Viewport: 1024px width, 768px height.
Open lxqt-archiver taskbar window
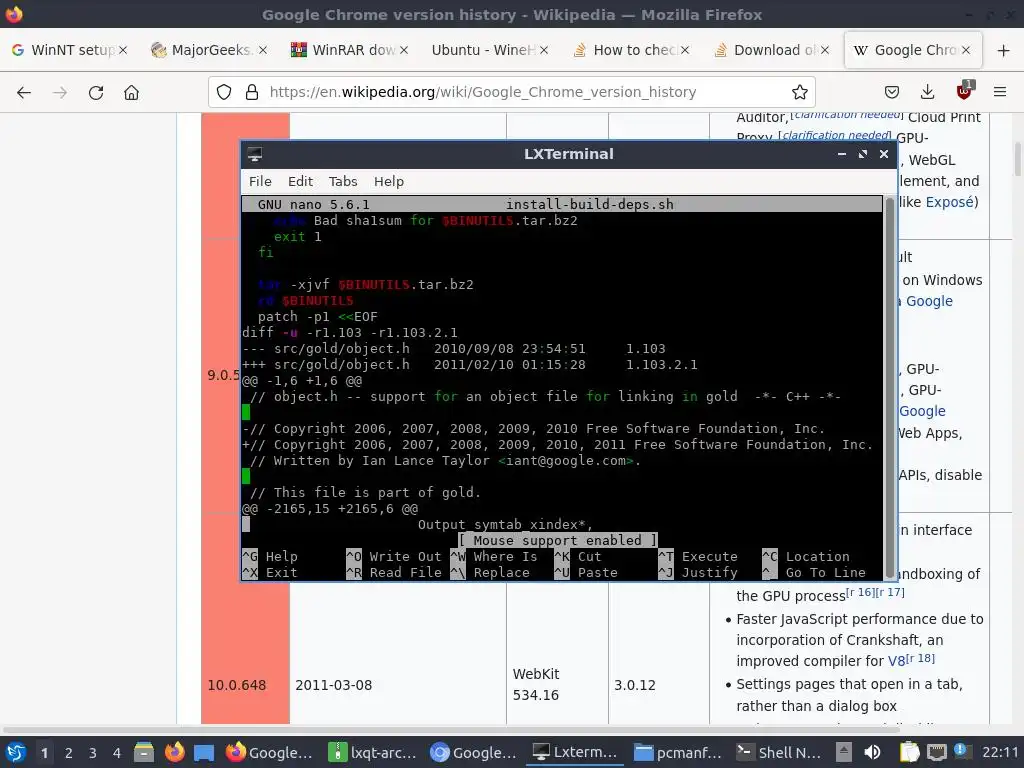pyautogui.click(x=372, y=752)
